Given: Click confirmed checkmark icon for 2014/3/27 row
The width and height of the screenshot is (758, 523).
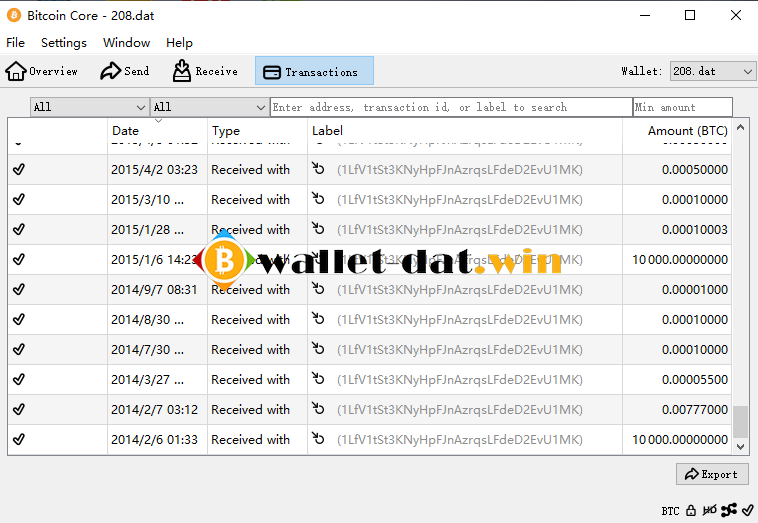Looking at the screenshot, I should coord(19,379).
